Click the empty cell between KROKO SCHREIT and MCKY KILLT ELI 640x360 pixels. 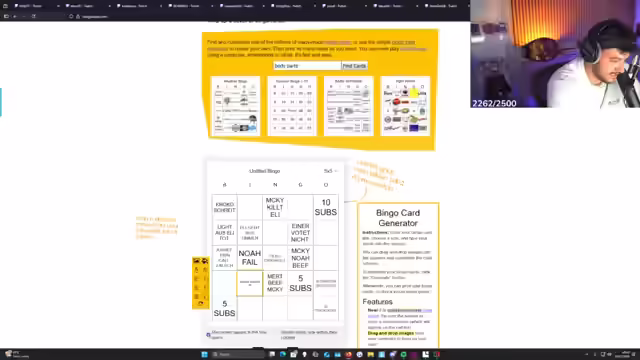click(x=250, y=207)
